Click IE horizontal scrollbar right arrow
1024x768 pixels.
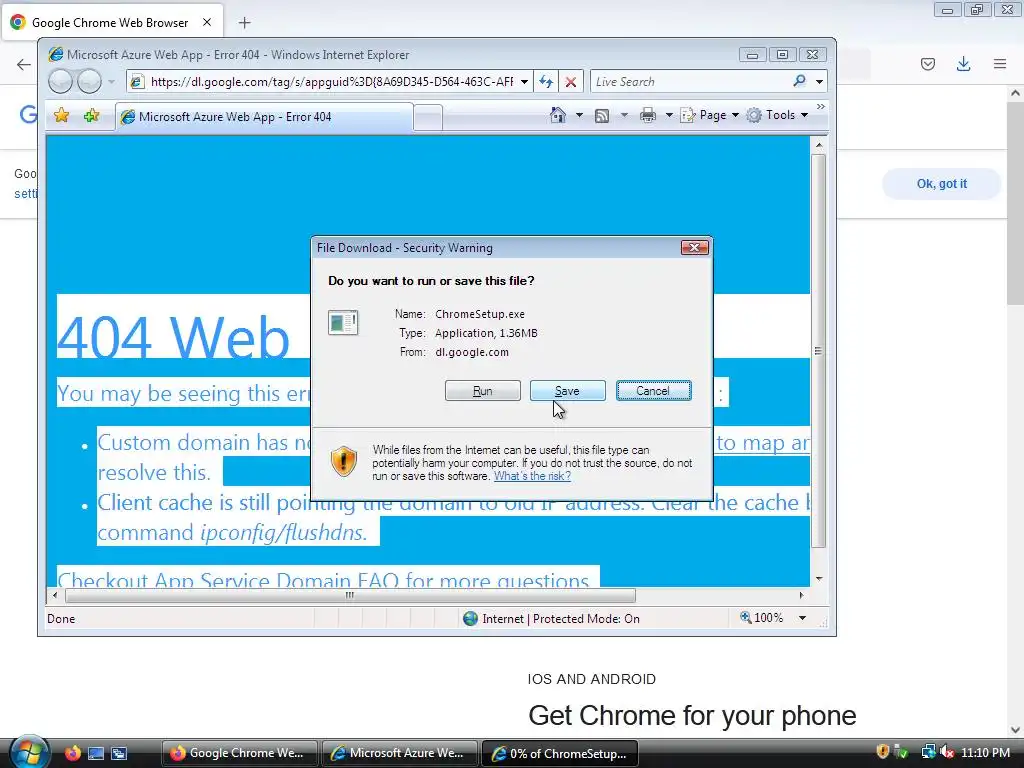(802, 595)
